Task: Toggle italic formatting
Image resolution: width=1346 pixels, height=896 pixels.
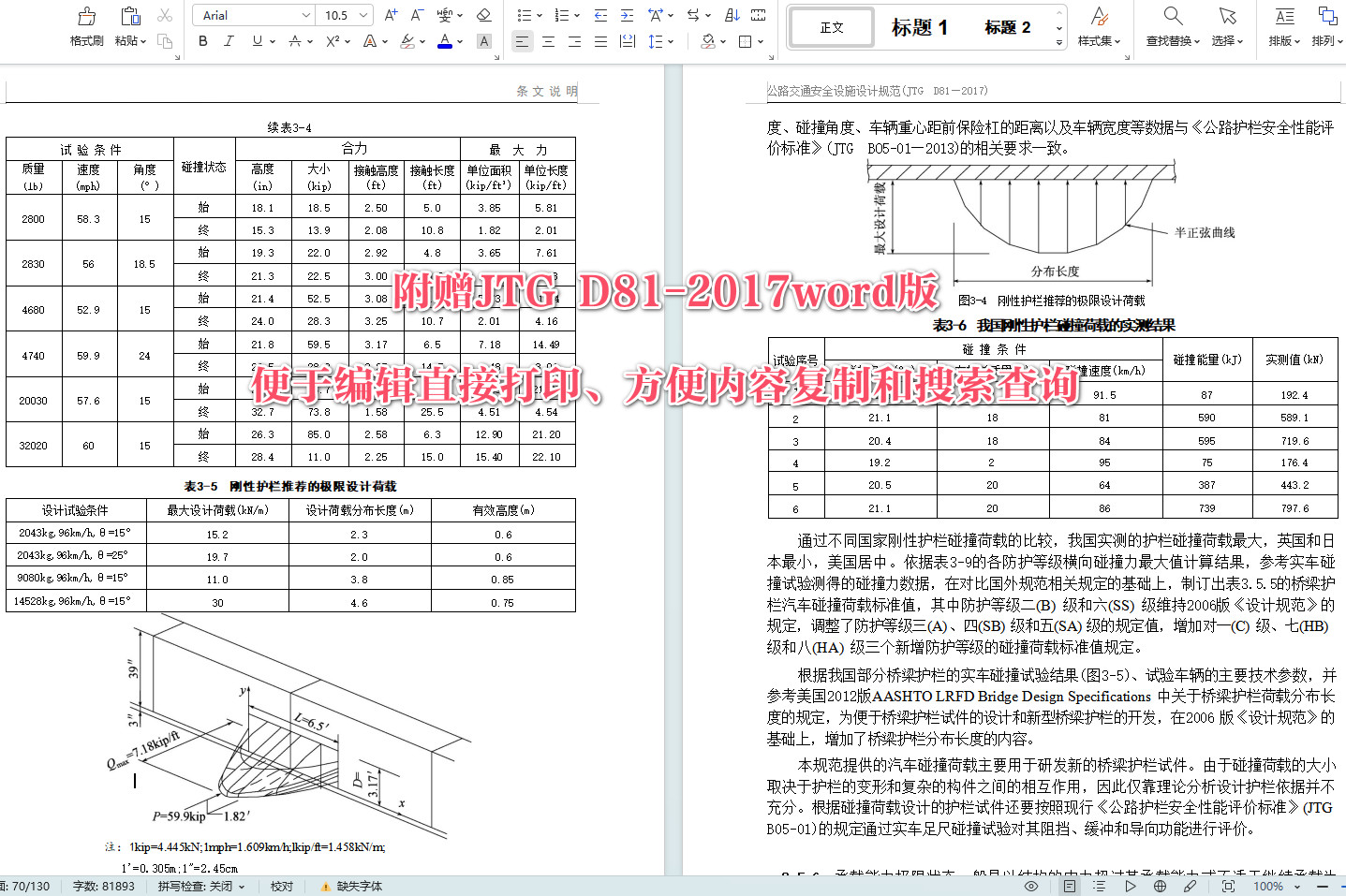Action: coord(228,42)
